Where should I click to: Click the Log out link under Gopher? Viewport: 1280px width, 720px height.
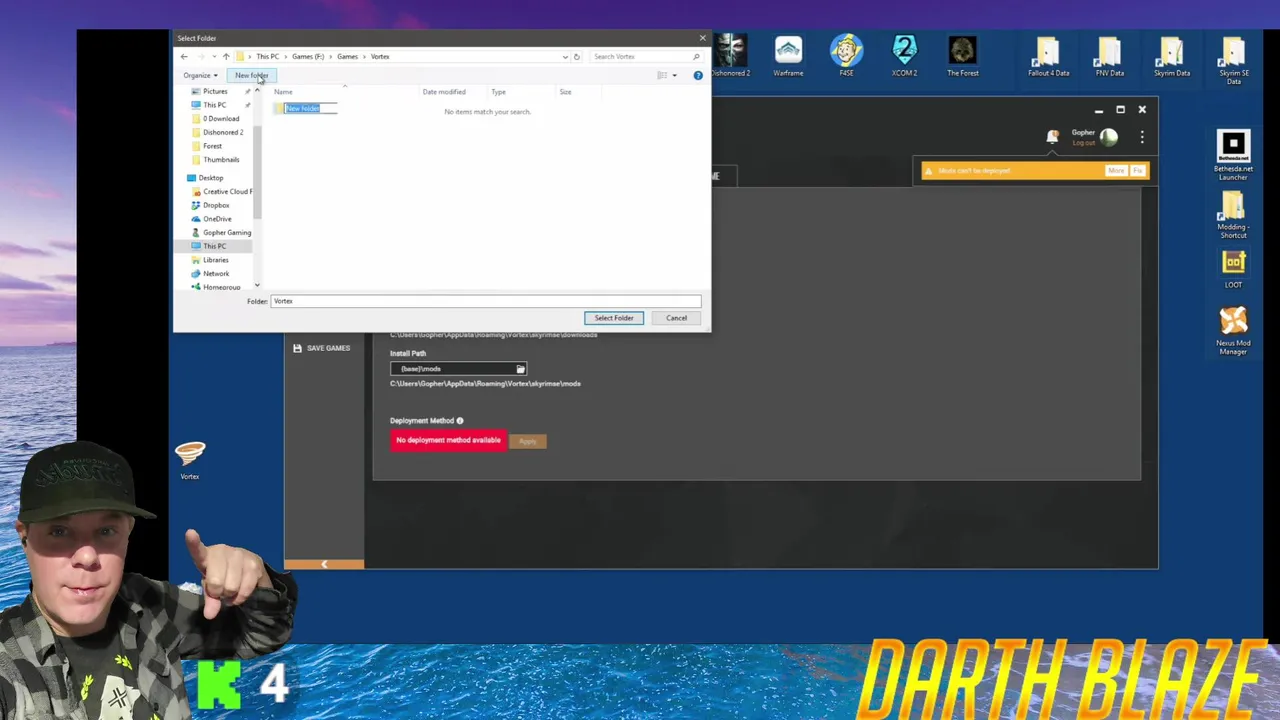(x=1083, y=143)
